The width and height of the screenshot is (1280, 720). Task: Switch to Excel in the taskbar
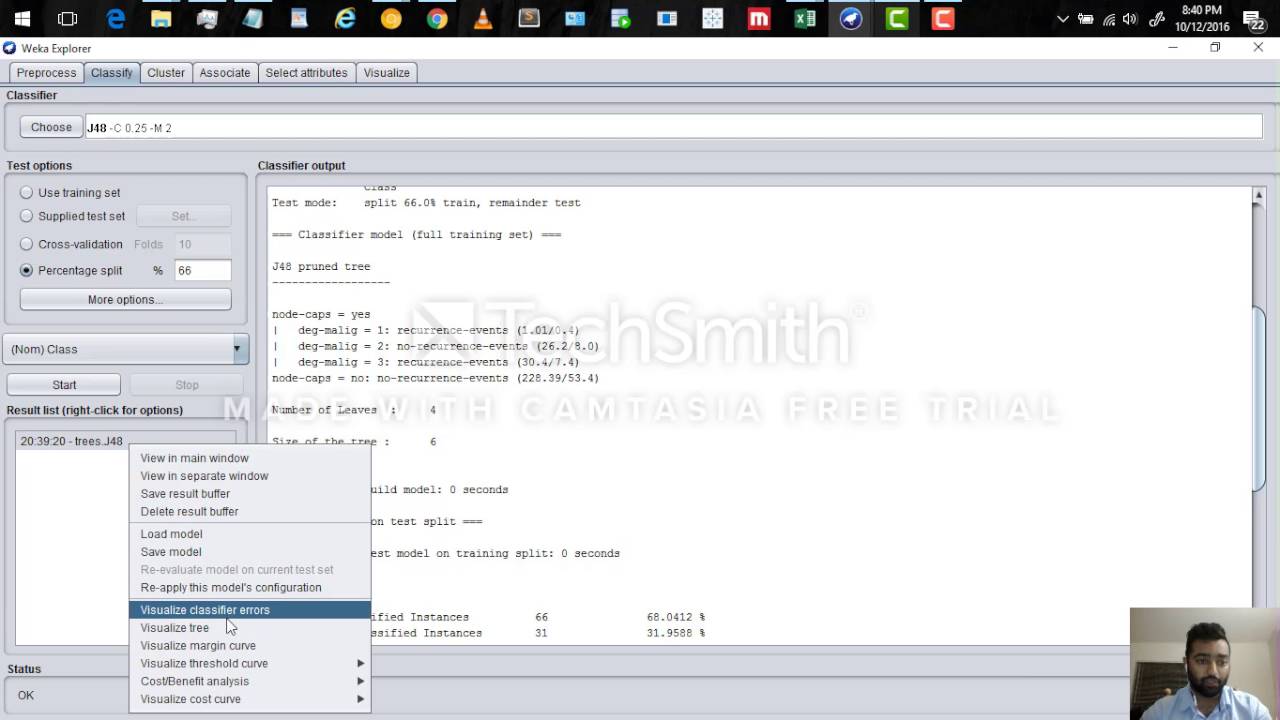point(805,18)
